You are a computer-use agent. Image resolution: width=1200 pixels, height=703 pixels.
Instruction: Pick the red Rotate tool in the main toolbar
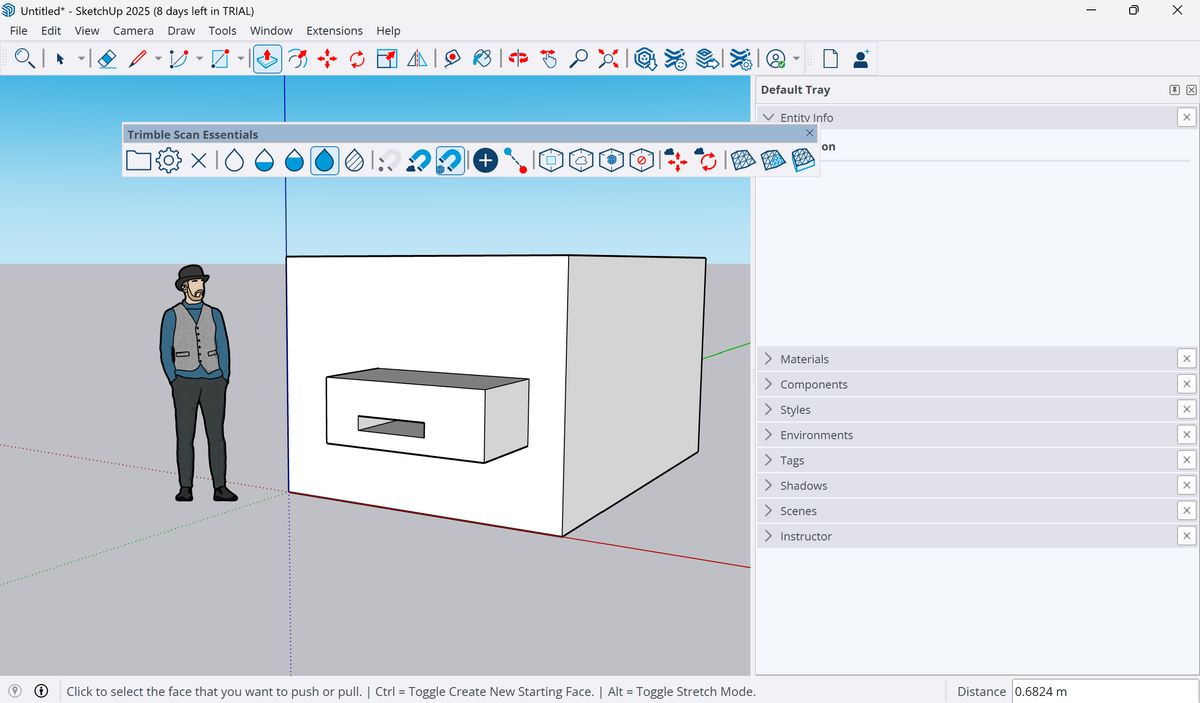point(357,59)
